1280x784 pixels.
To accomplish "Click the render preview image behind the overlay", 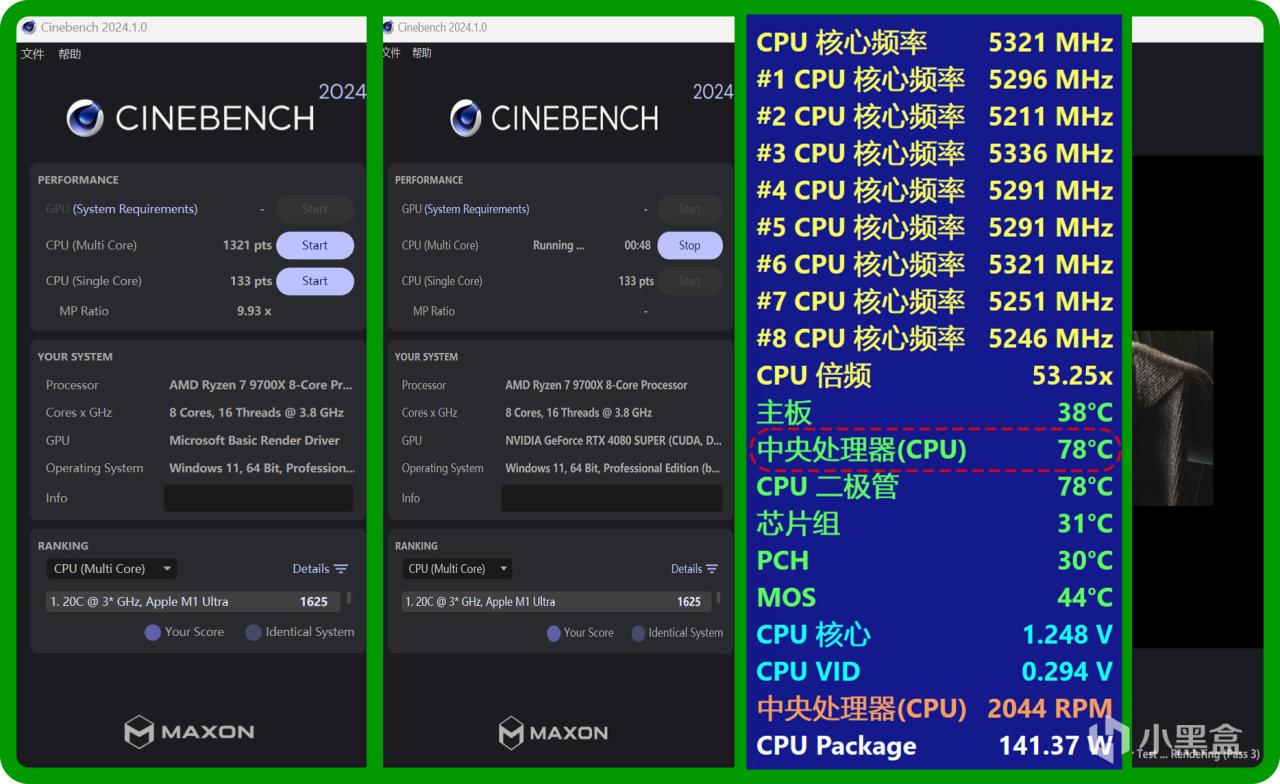I will point(1172,418).
